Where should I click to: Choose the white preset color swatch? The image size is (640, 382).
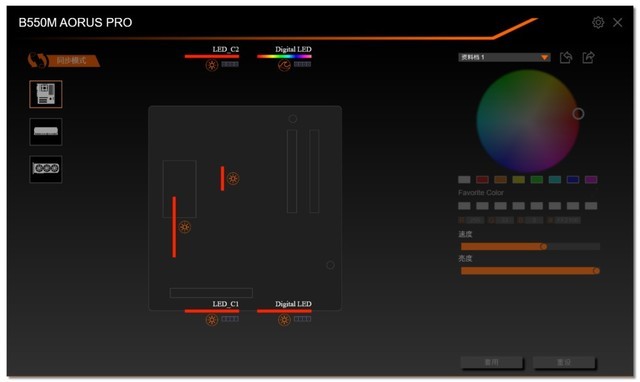click(464, 180)
